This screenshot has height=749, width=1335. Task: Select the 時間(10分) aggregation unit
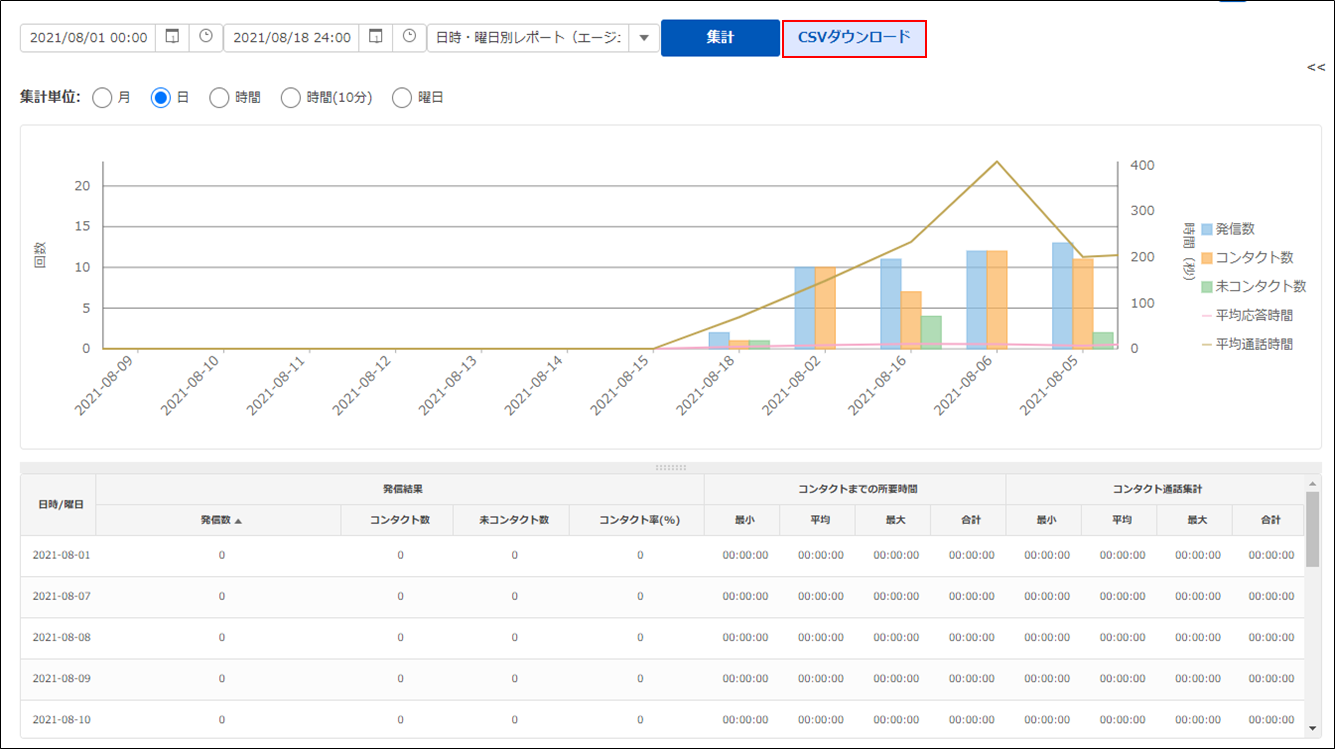pyautogui.click(x=291, y=98)
